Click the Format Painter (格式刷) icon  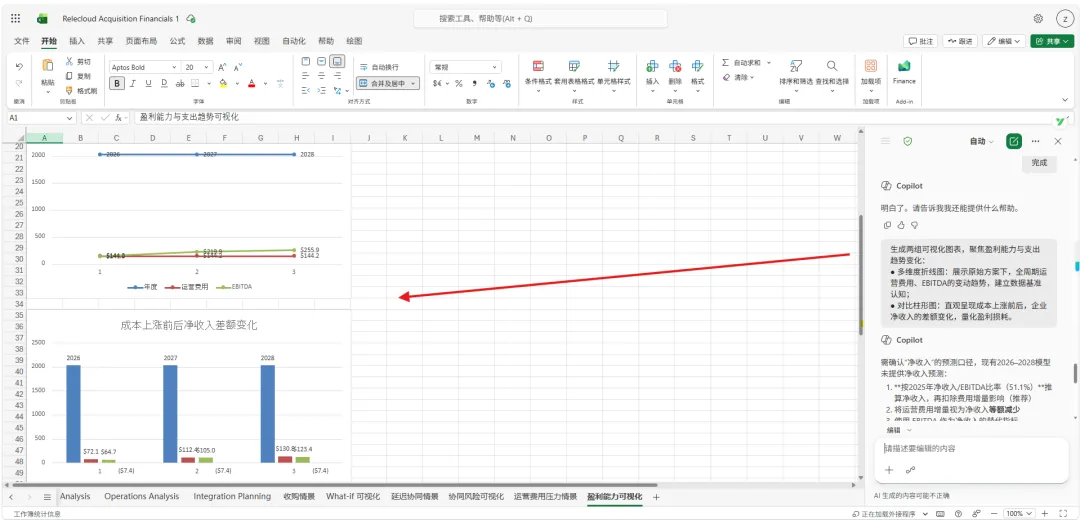click(x=69, y=90)
